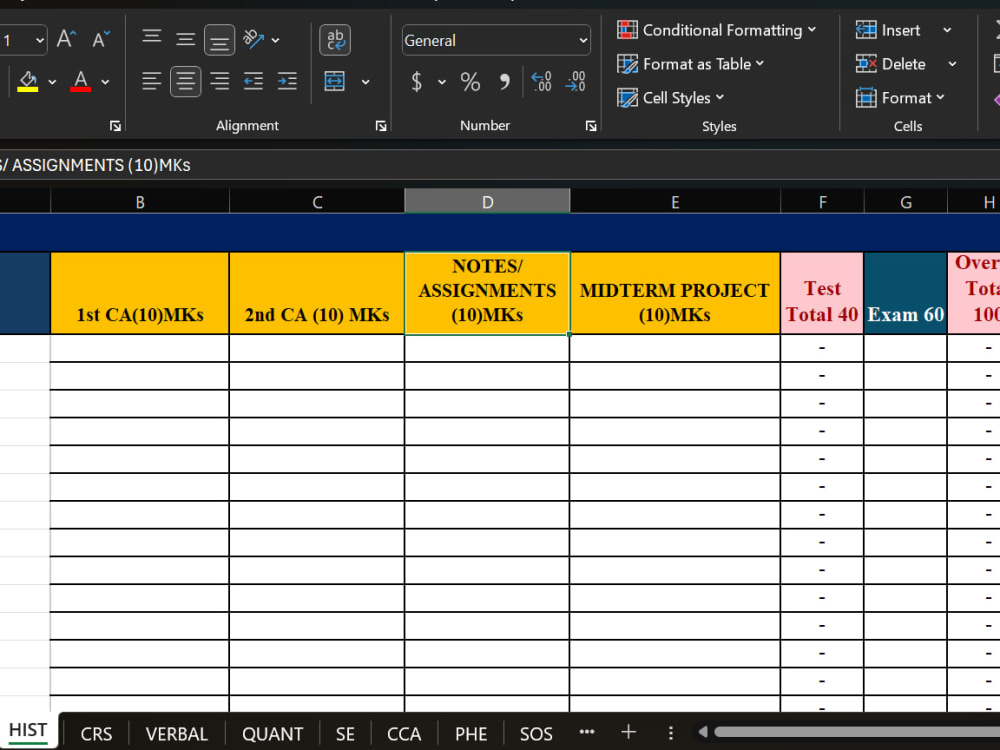
Task: Select column B header
Action: [x=140, y=202]
